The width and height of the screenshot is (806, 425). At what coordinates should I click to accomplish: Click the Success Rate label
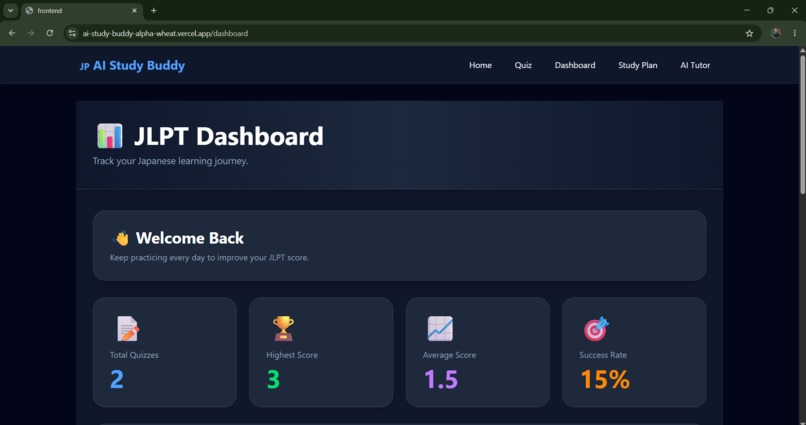[x=603, y=355]
